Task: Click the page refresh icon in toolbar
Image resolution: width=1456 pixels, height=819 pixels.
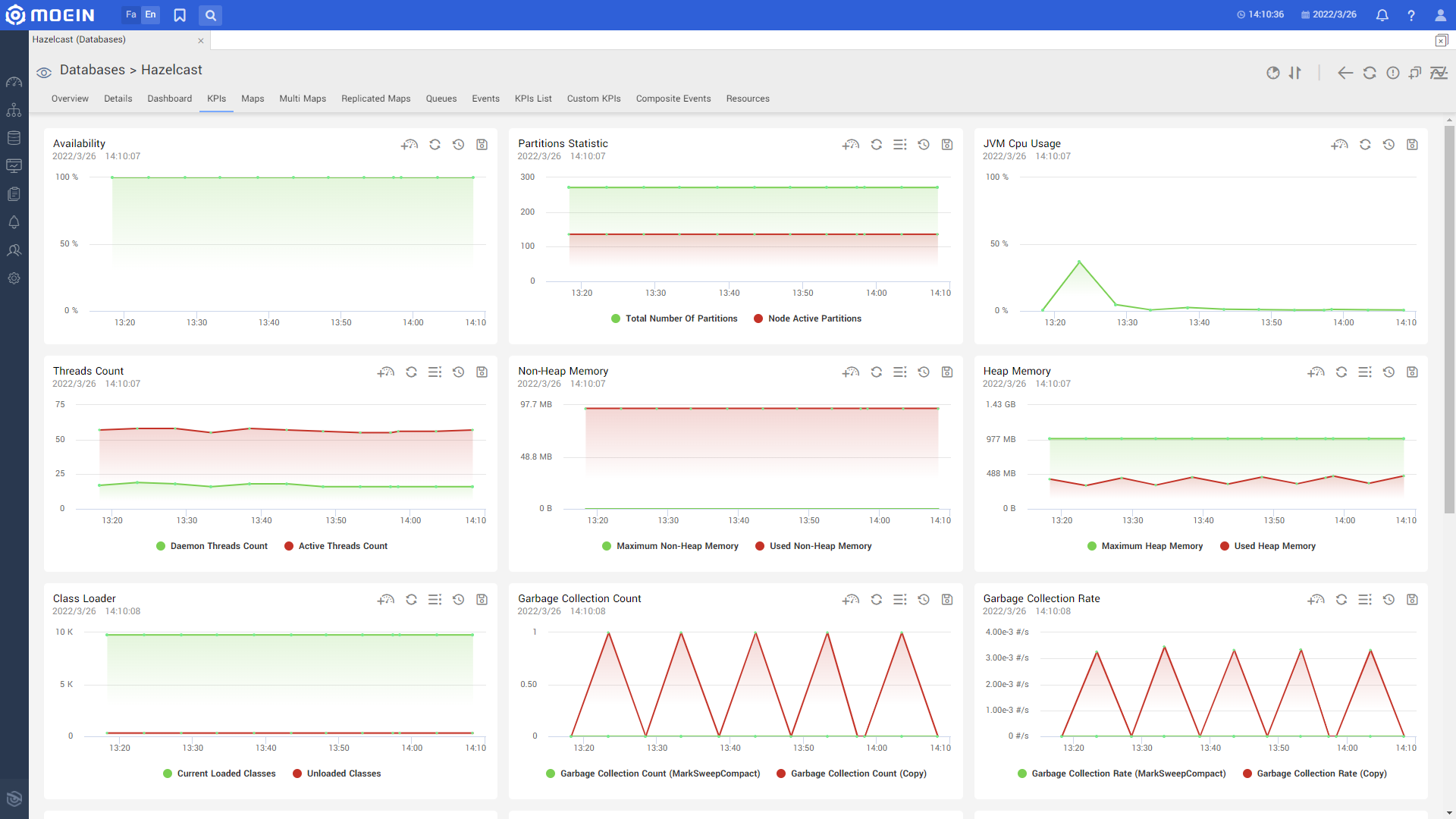Action: [x=1370, y=73]
